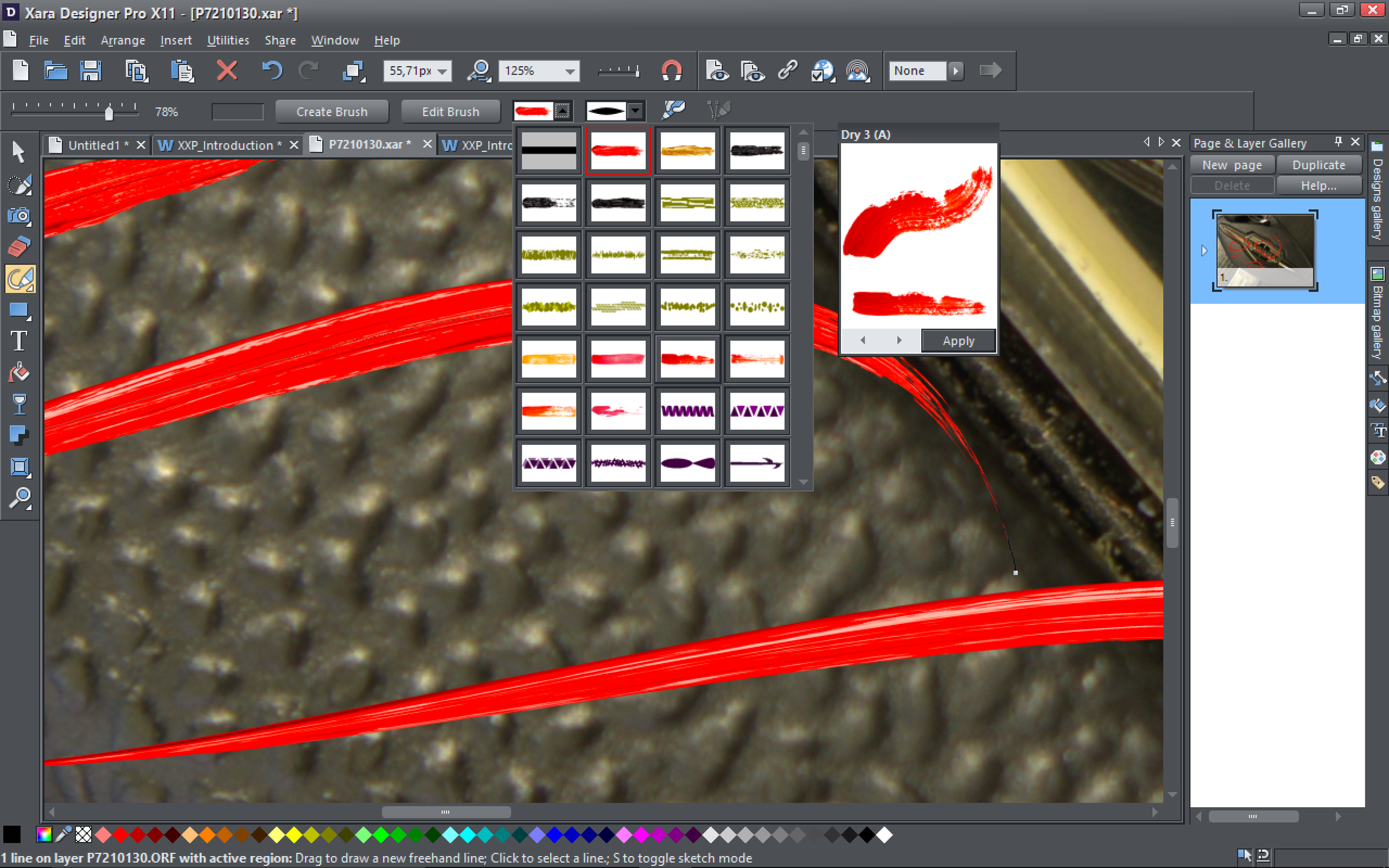Click the Undo arrow in toolbar
1389x868 pixels.
272,71
